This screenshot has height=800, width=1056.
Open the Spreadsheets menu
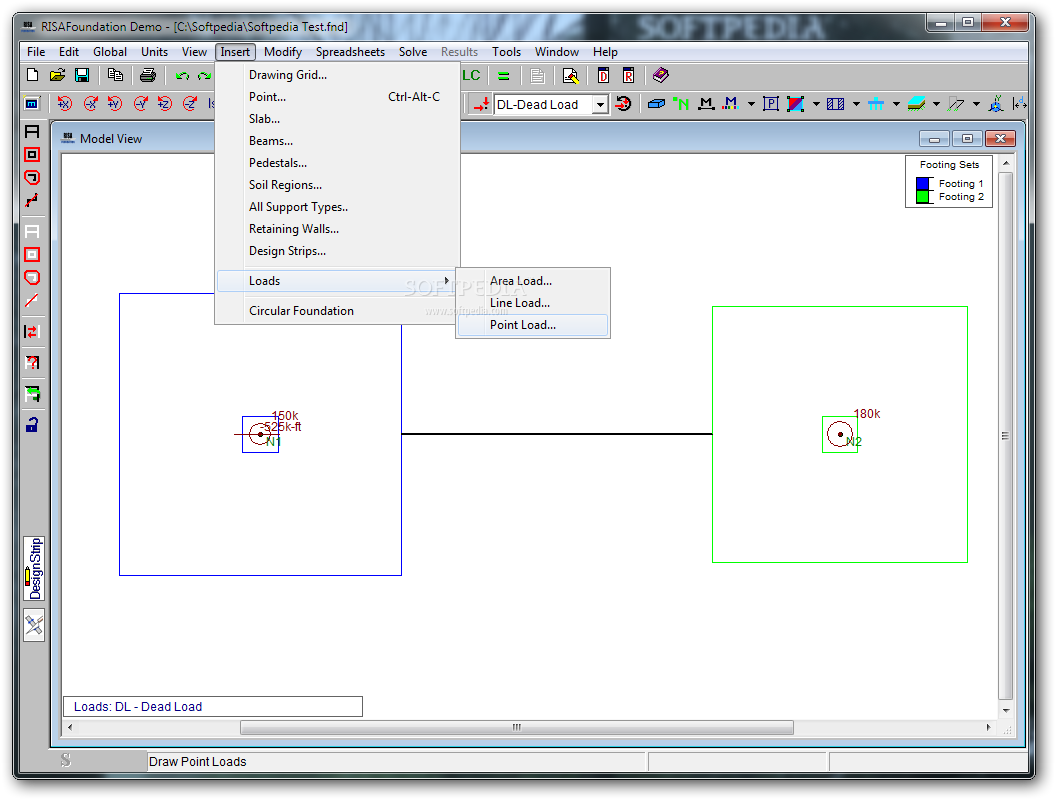click(x=350, y=52)
